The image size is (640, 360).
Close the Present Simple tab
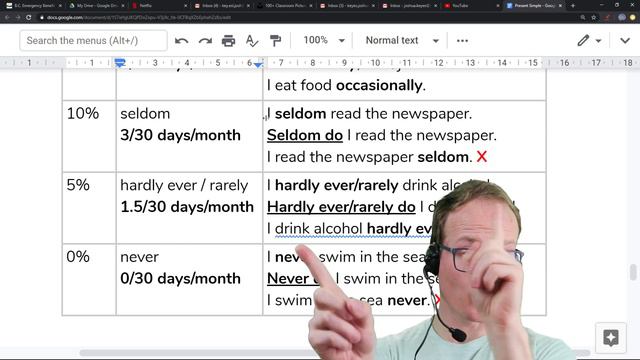[x=560, y=6]
